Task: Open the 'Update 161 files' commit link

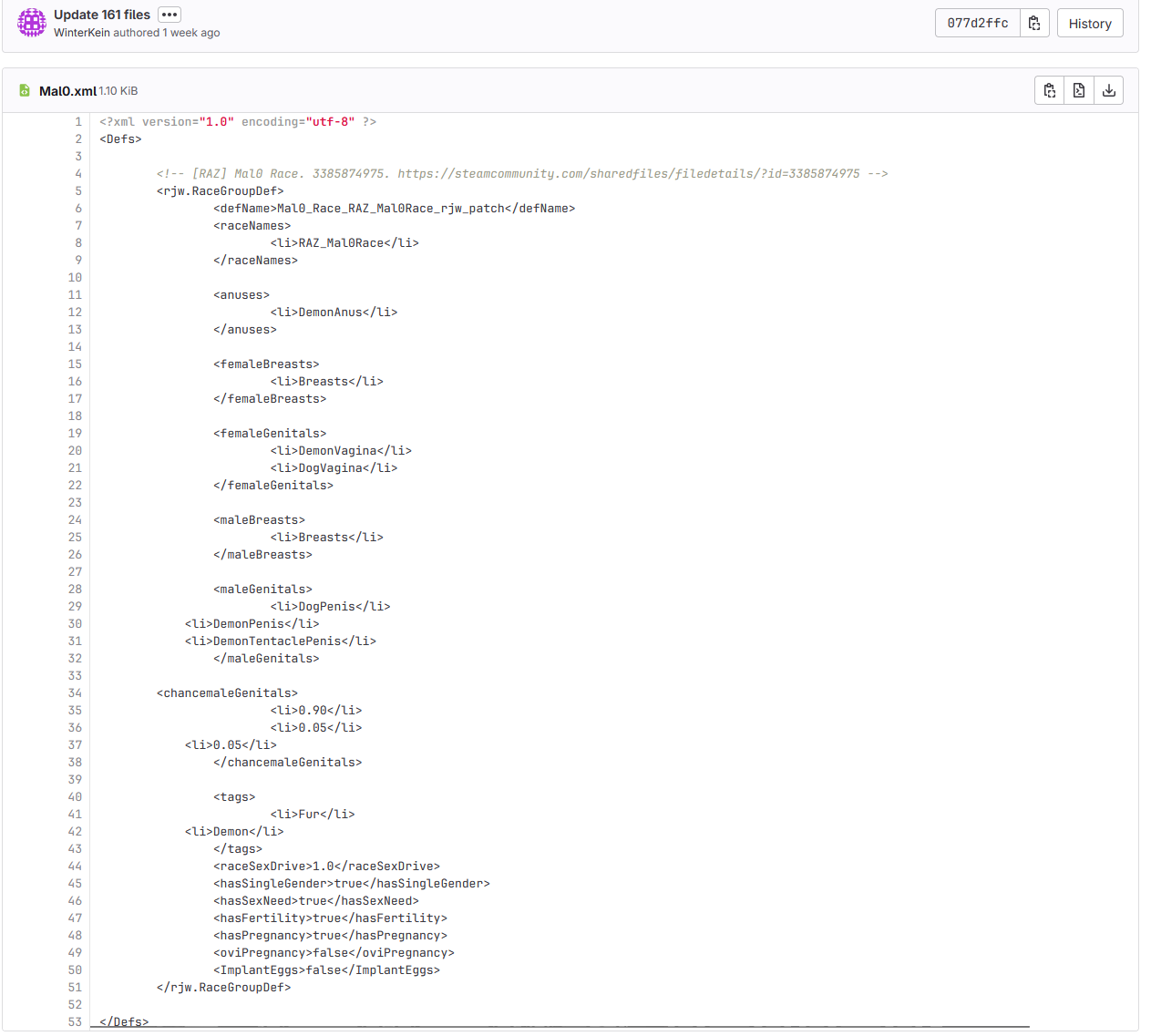Action: pos(102,15)
